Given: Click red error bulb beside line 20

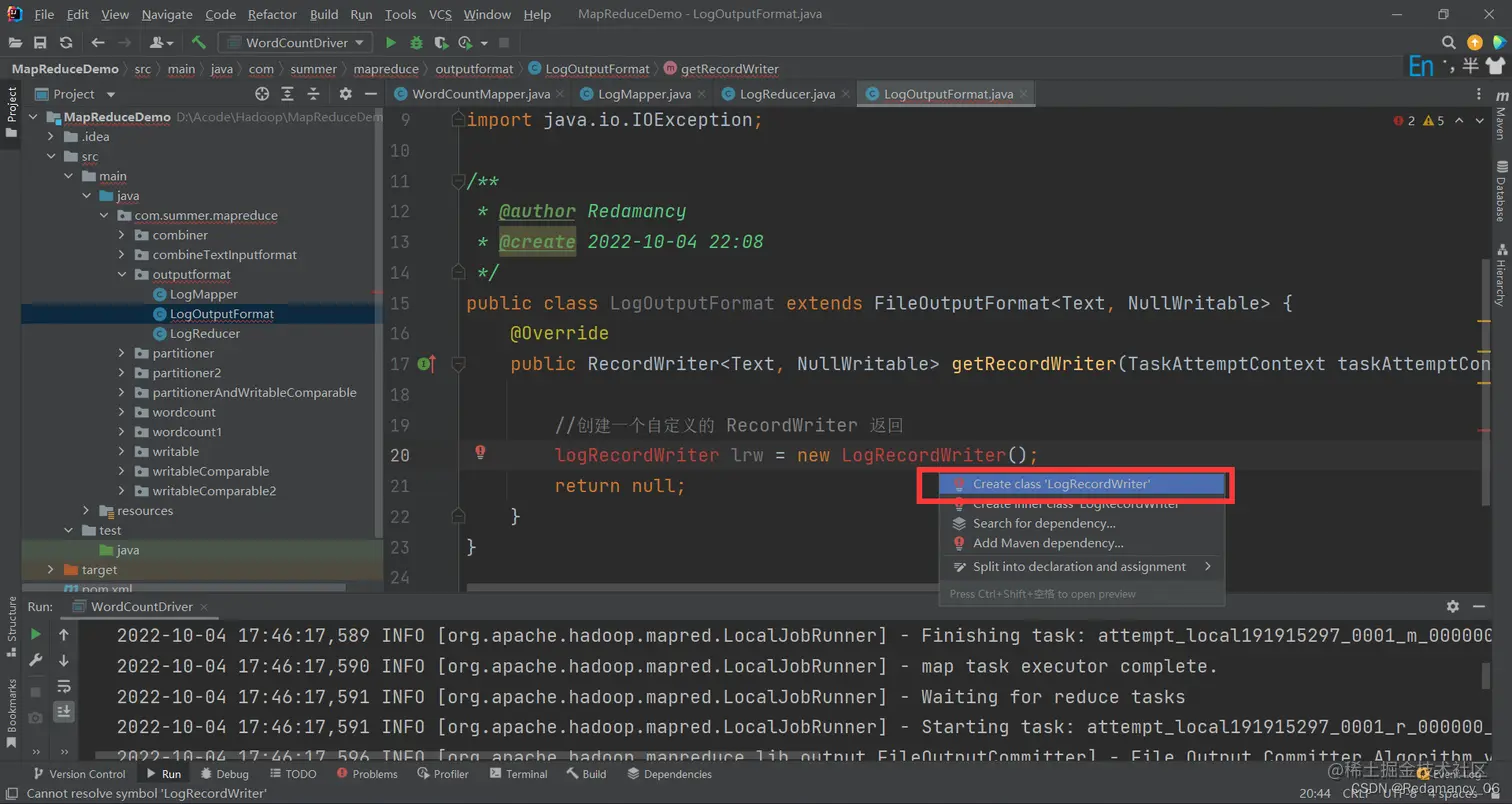Looking at the screenshot, I should point(480,453).
